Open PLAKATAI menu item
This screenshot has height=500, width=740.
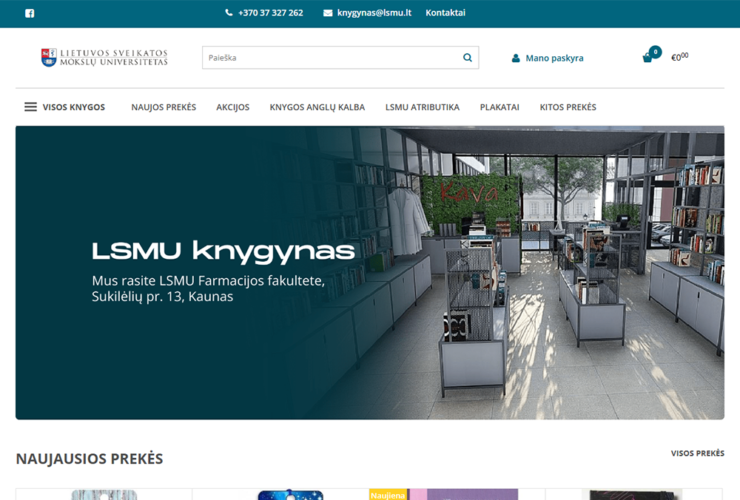pos(499,107)
